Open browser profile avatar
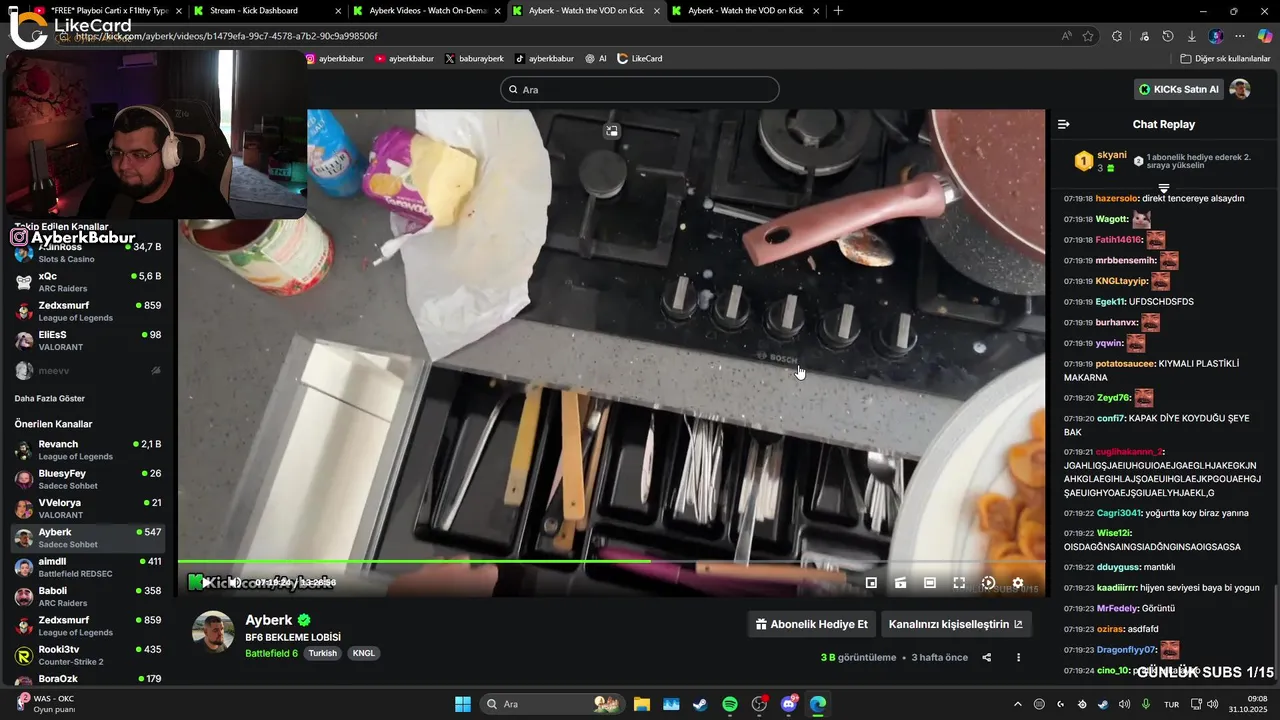 tap(1216, 36)
